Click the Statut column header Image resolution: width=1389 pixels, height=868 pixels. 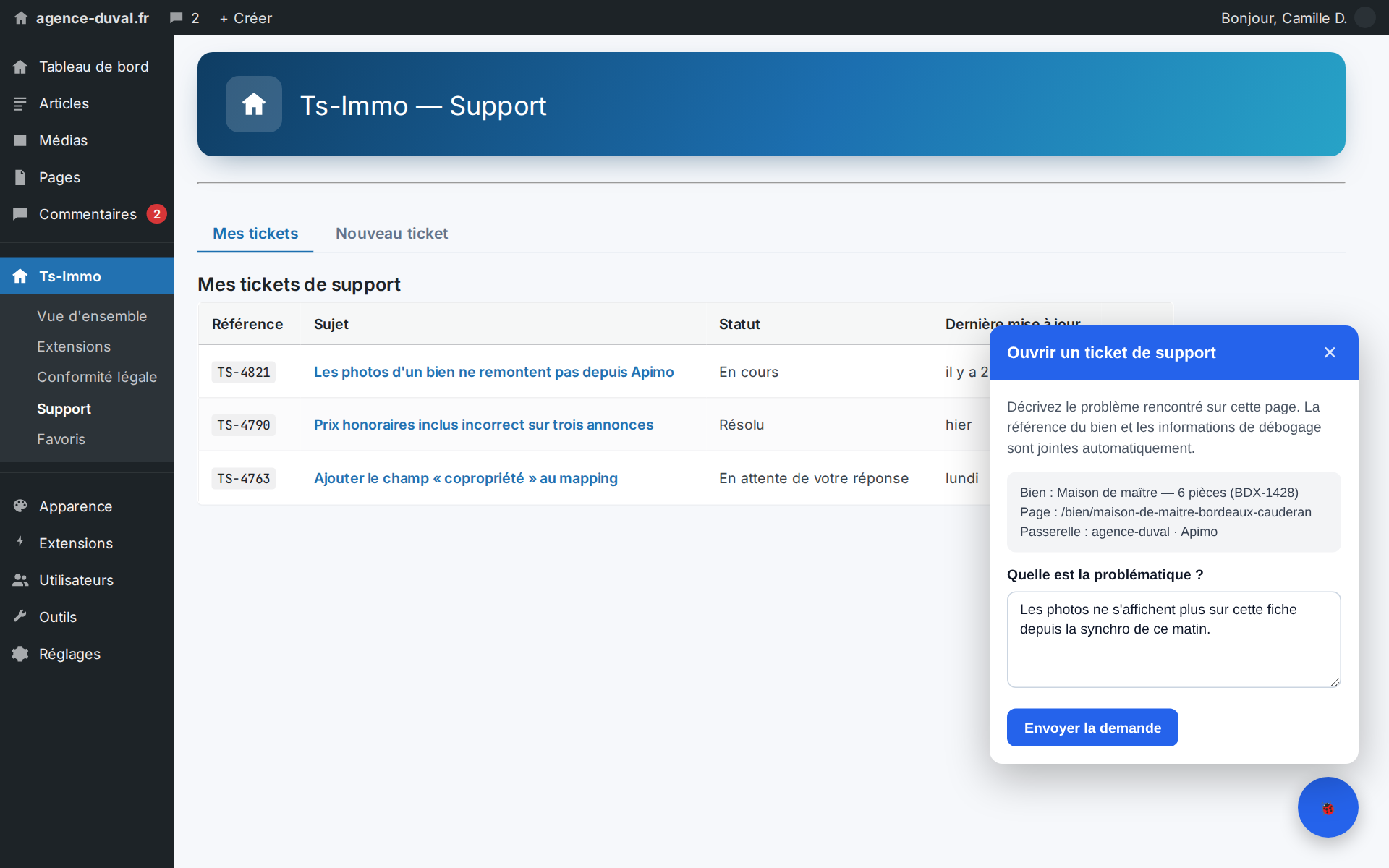739,324
